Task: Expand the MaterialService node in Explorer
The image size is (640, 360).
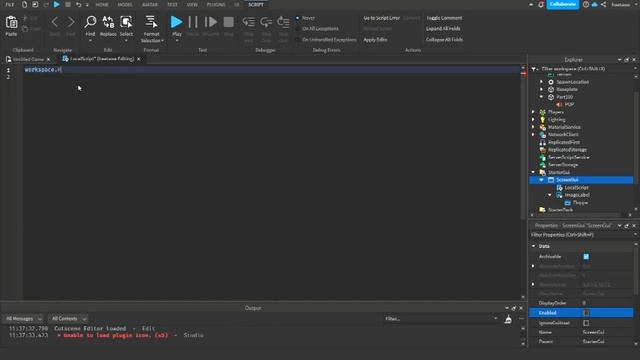Action: coord(533,127)
